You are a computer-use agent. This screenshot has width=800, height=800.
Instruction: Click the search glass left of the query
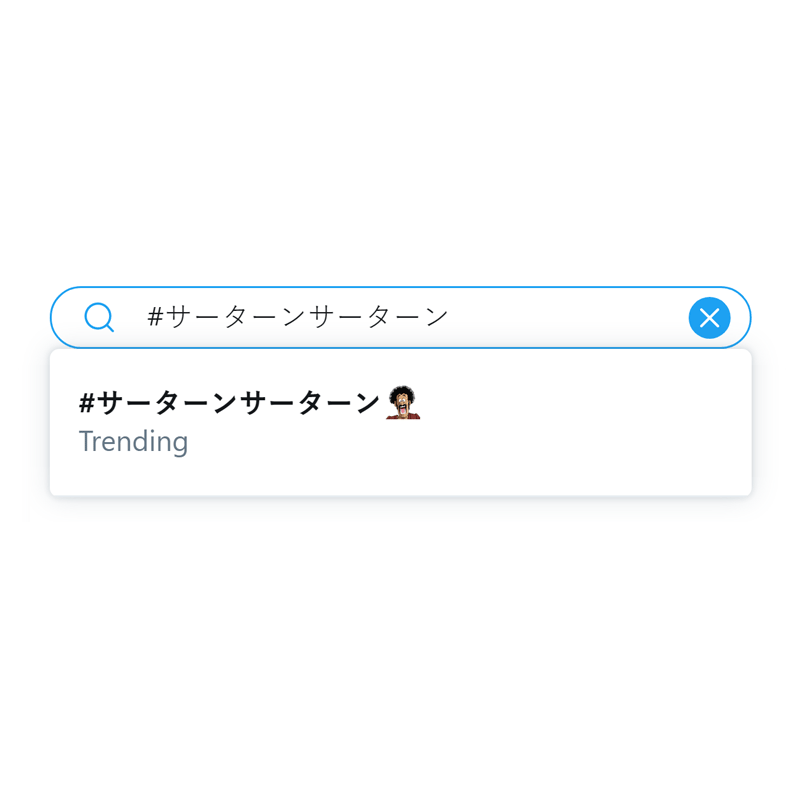tap(99, 317)
